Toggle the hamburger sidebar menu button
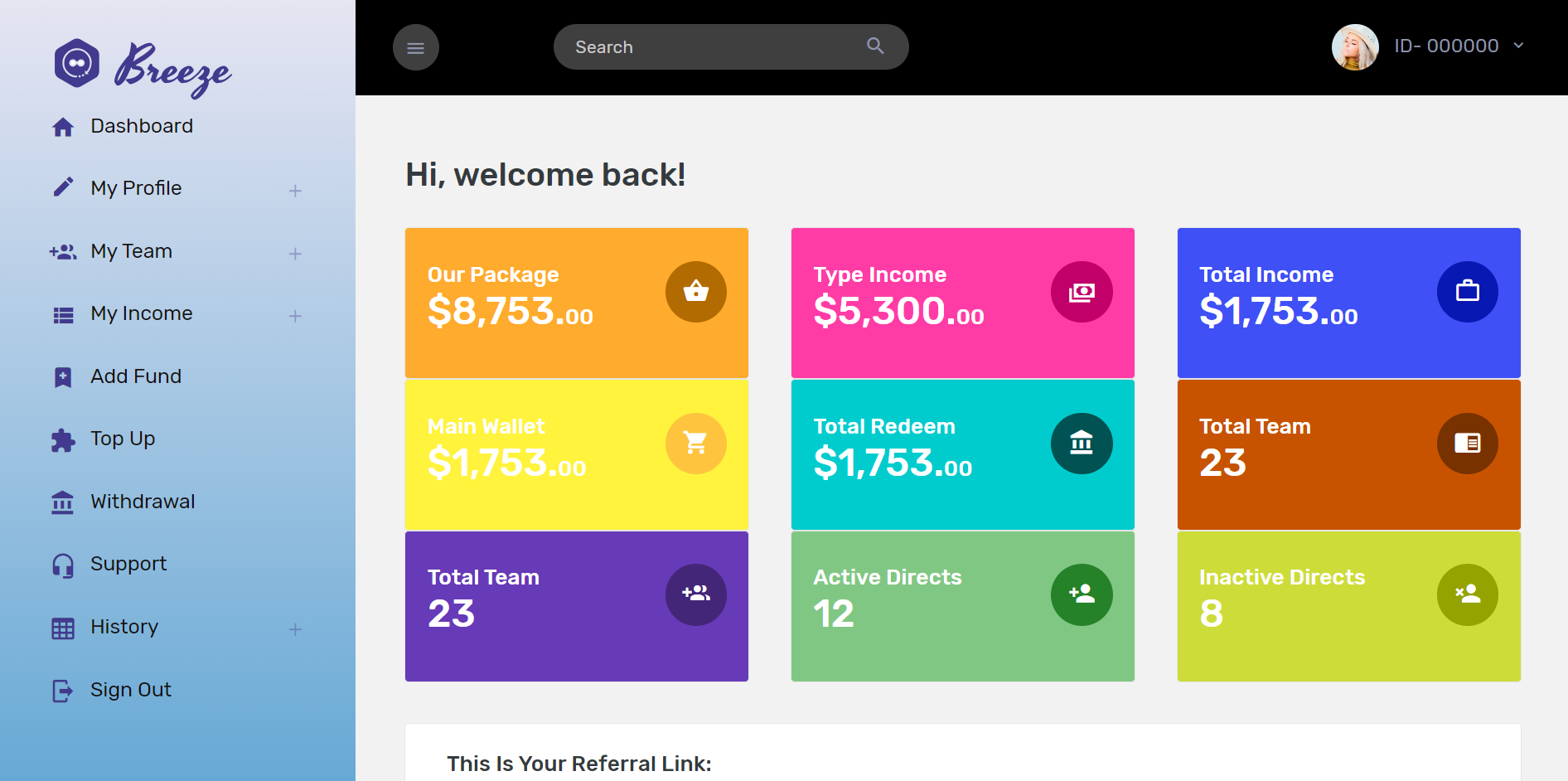Screen dimensions: 1568x781 pyautogui.click(x=415, y=47)
